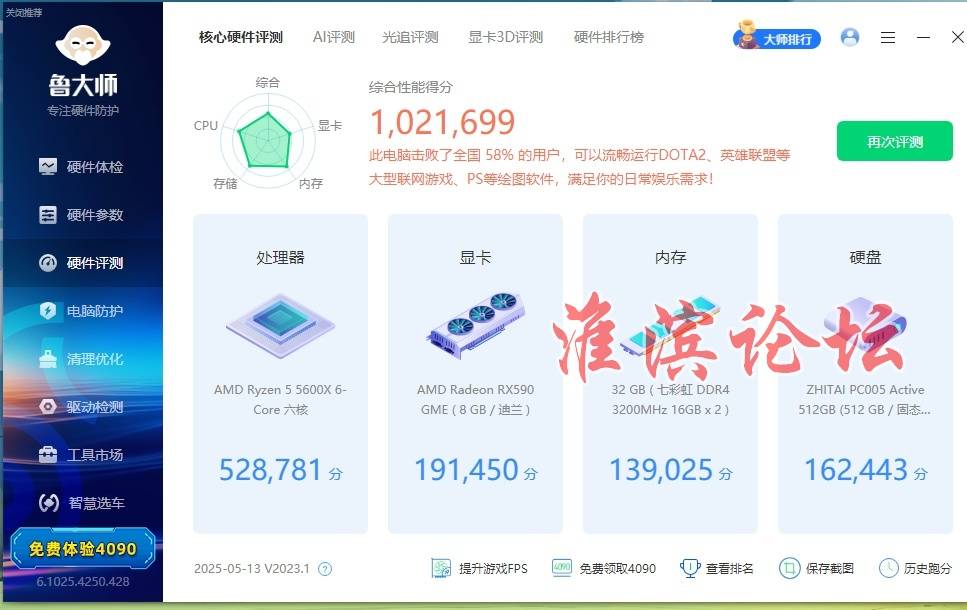Click the overall score 1,021,699
Screen dimensions: 967x610
pyautogui.click(x=442, y=122)
